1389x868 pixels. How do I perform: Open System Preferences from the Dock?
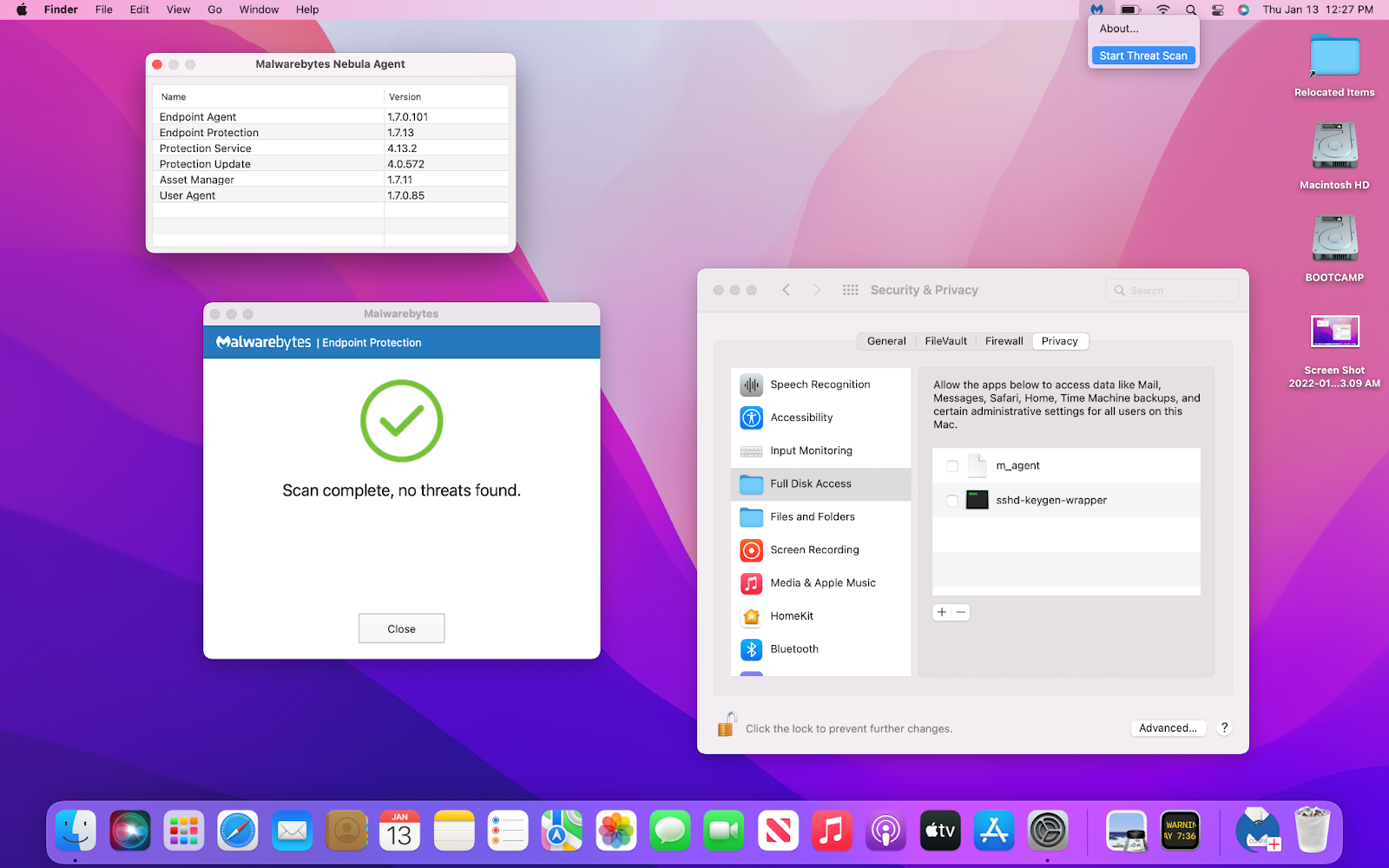[1048, 831]
